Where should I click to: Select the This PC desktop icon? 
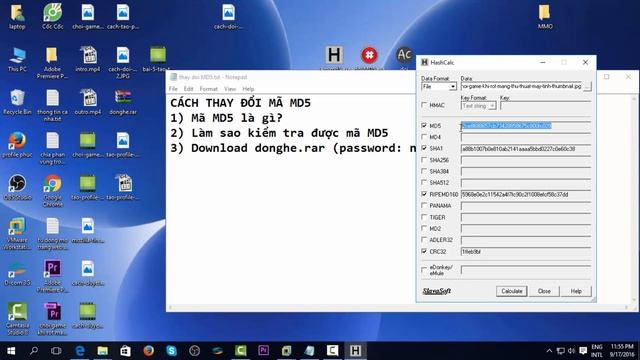(x=17, y=59)
